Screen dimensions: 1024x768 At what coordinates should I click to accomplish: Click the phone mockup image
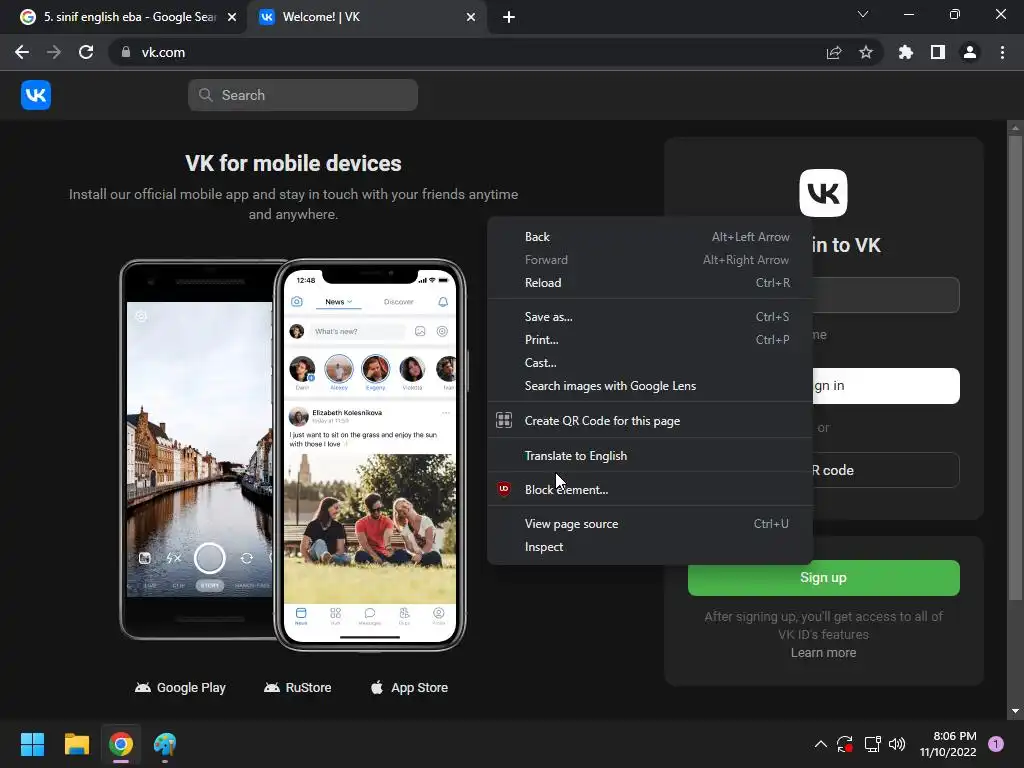coord(293,455)
